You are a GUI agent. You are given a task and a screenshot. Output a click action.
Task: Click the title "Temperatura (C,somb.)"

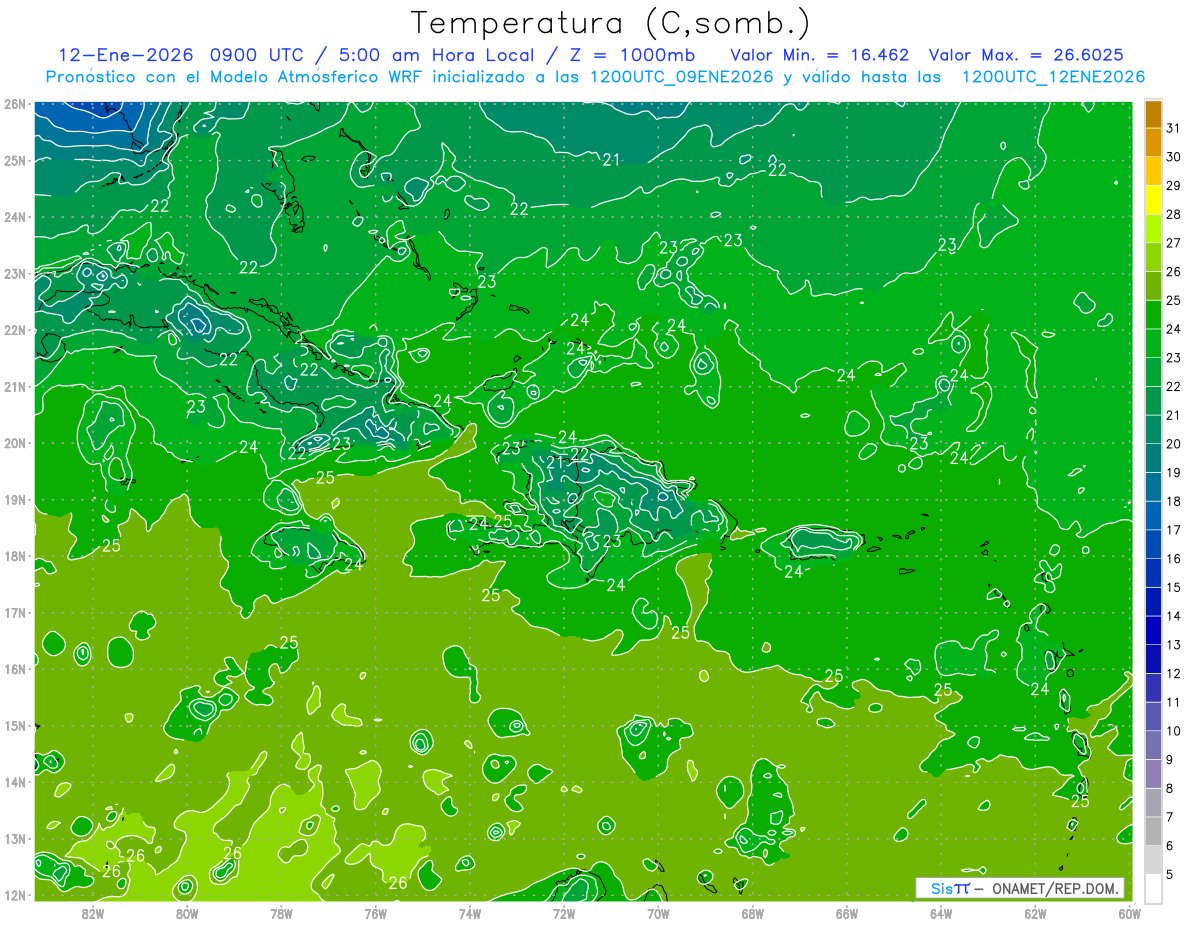click(x=611, y=24)
